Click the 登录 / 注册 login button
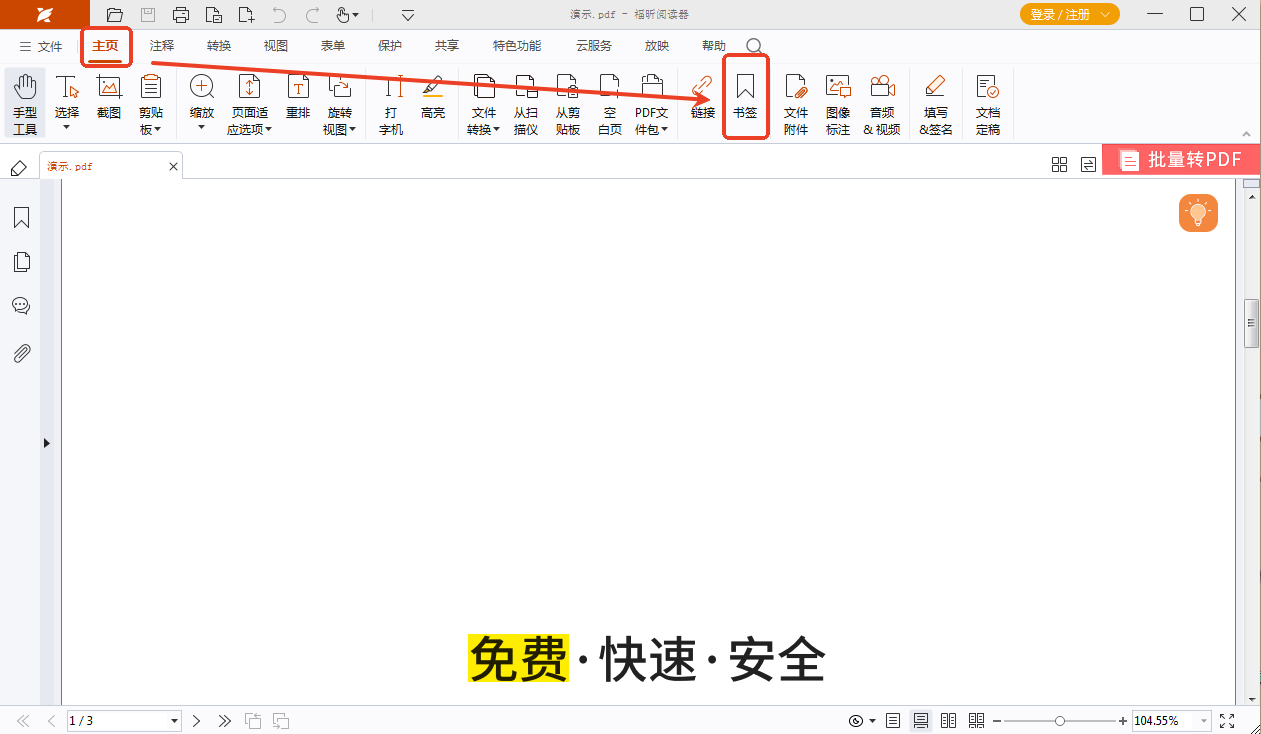 pos(1069,15)
